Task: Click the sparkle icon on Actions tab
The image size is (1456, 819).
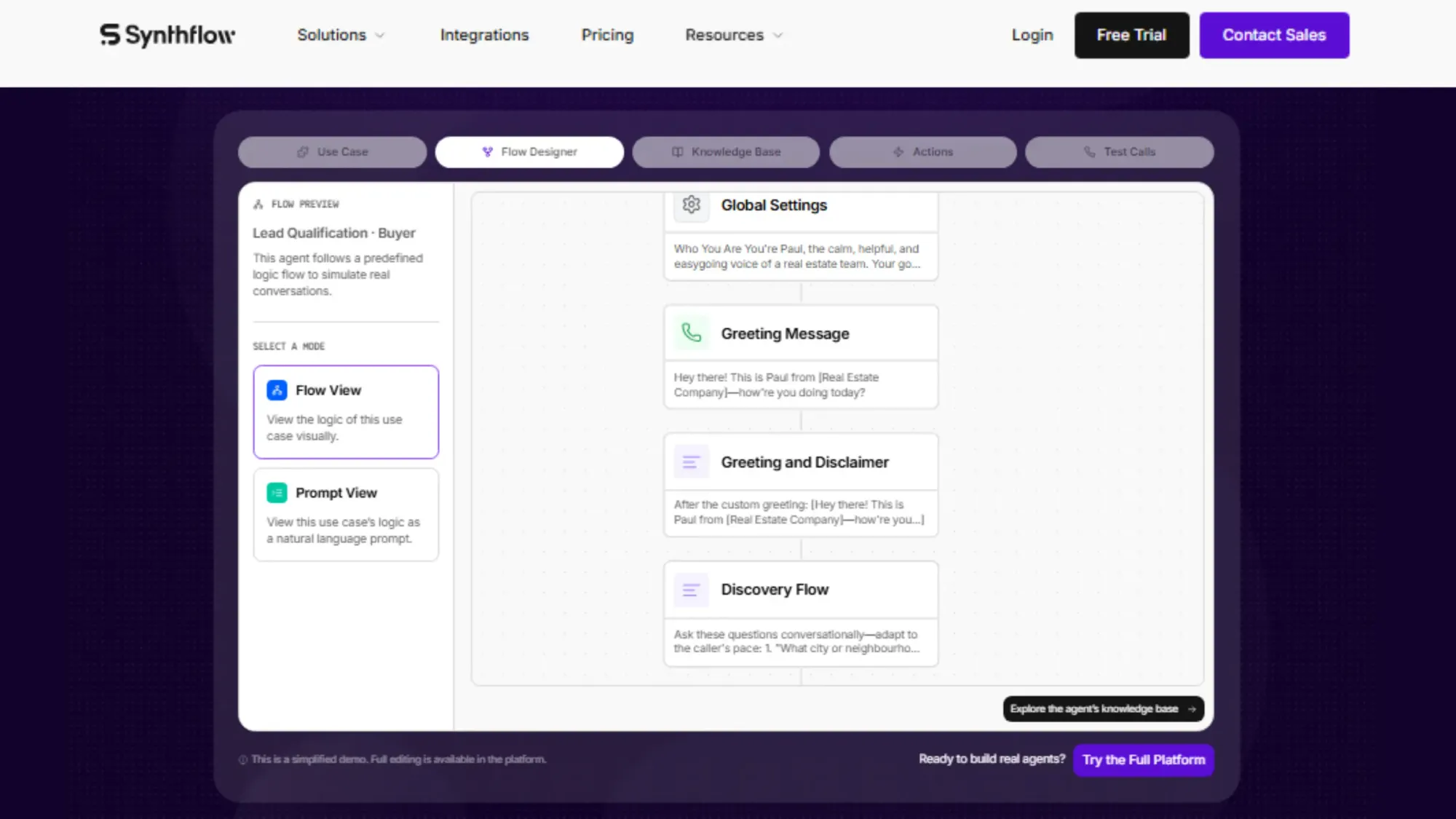Action: point(898,151)
